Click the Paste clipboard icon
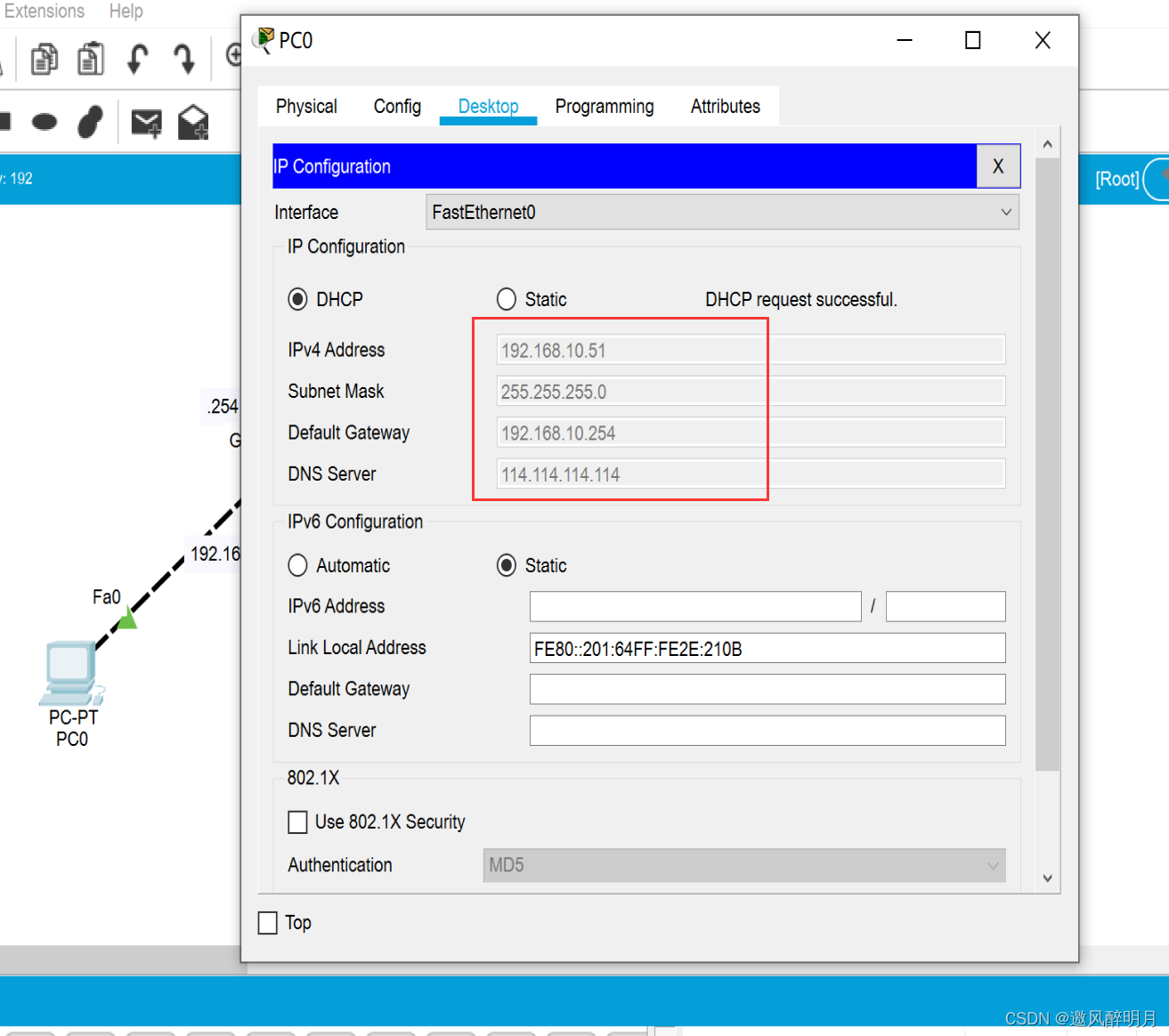Screen dimensions: 1169x1036 point(90,60)
